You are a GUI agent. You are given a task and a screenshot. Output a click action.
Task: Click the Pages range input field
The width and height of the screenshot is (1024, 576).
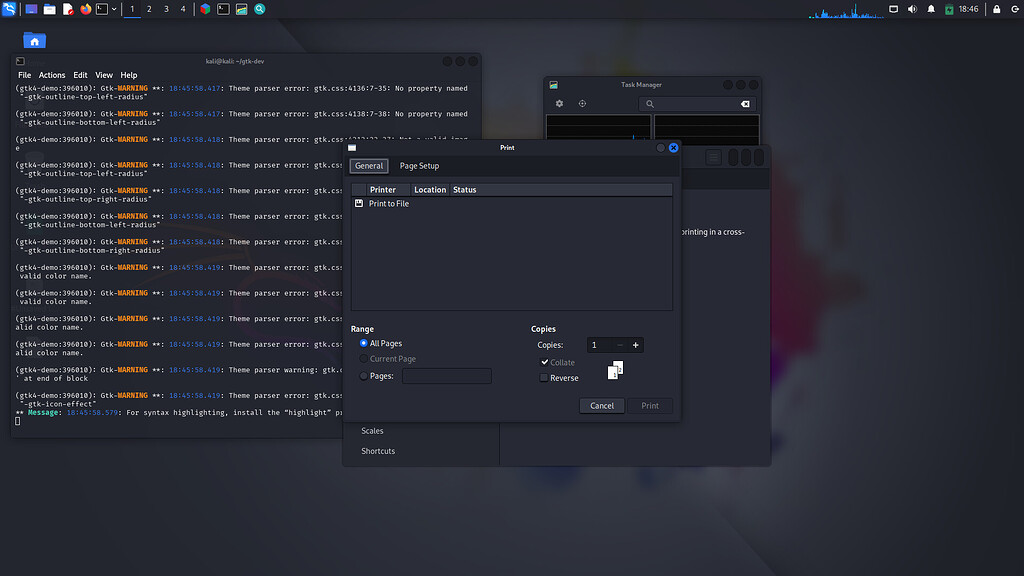pyautogui.click(x=447, y=375)
